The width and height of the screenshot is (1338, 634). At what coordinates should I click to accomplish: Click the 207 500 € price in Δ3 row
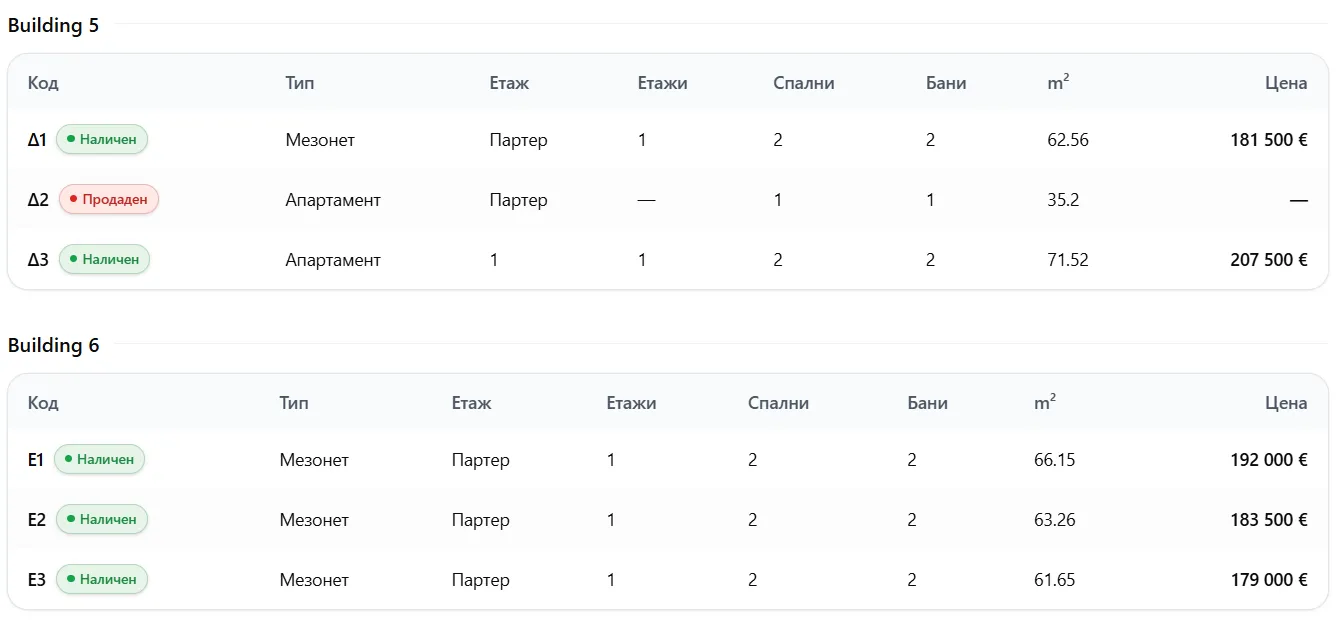1268,260
